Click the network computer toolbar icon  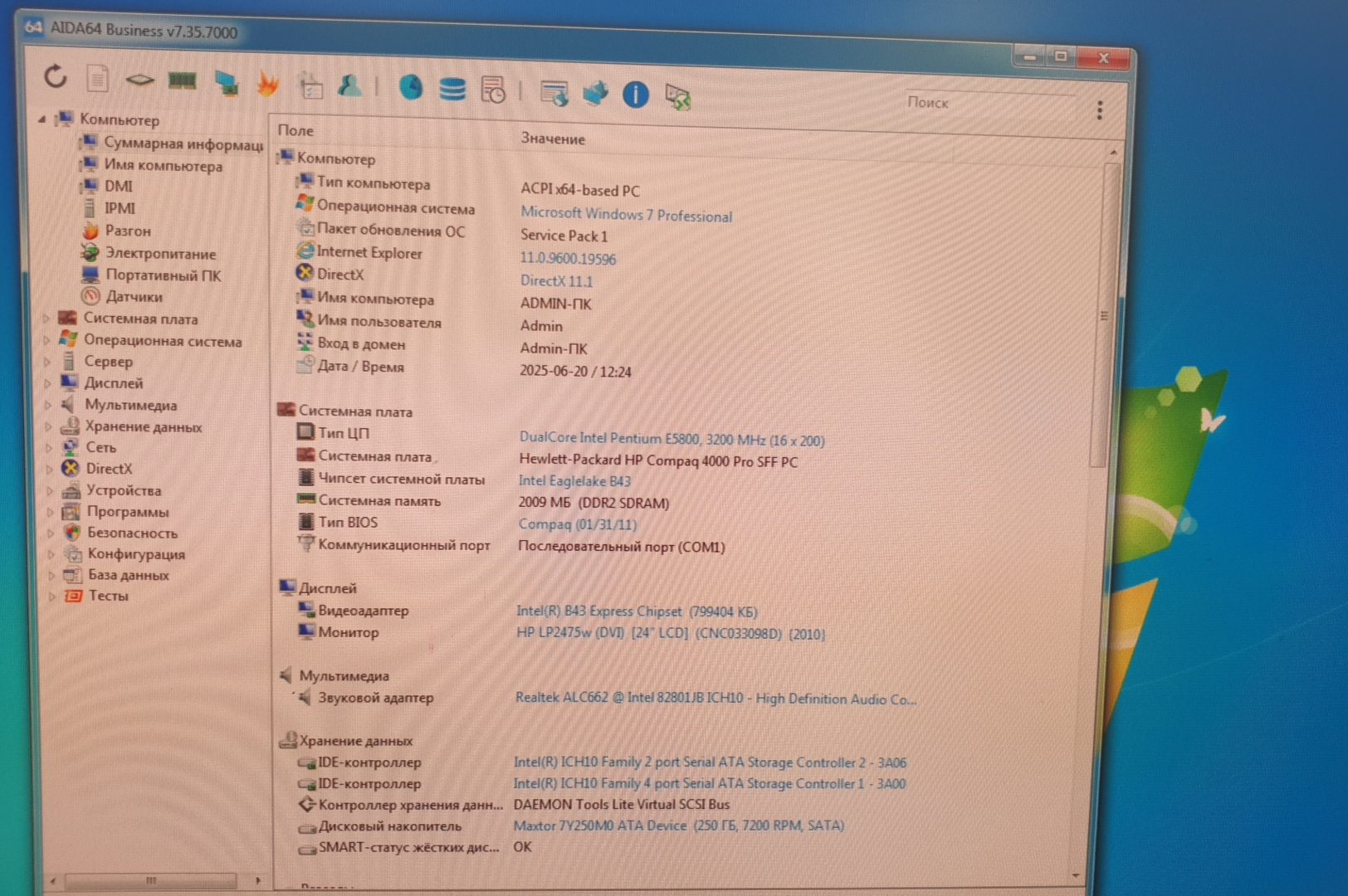[x=226, y=82]
